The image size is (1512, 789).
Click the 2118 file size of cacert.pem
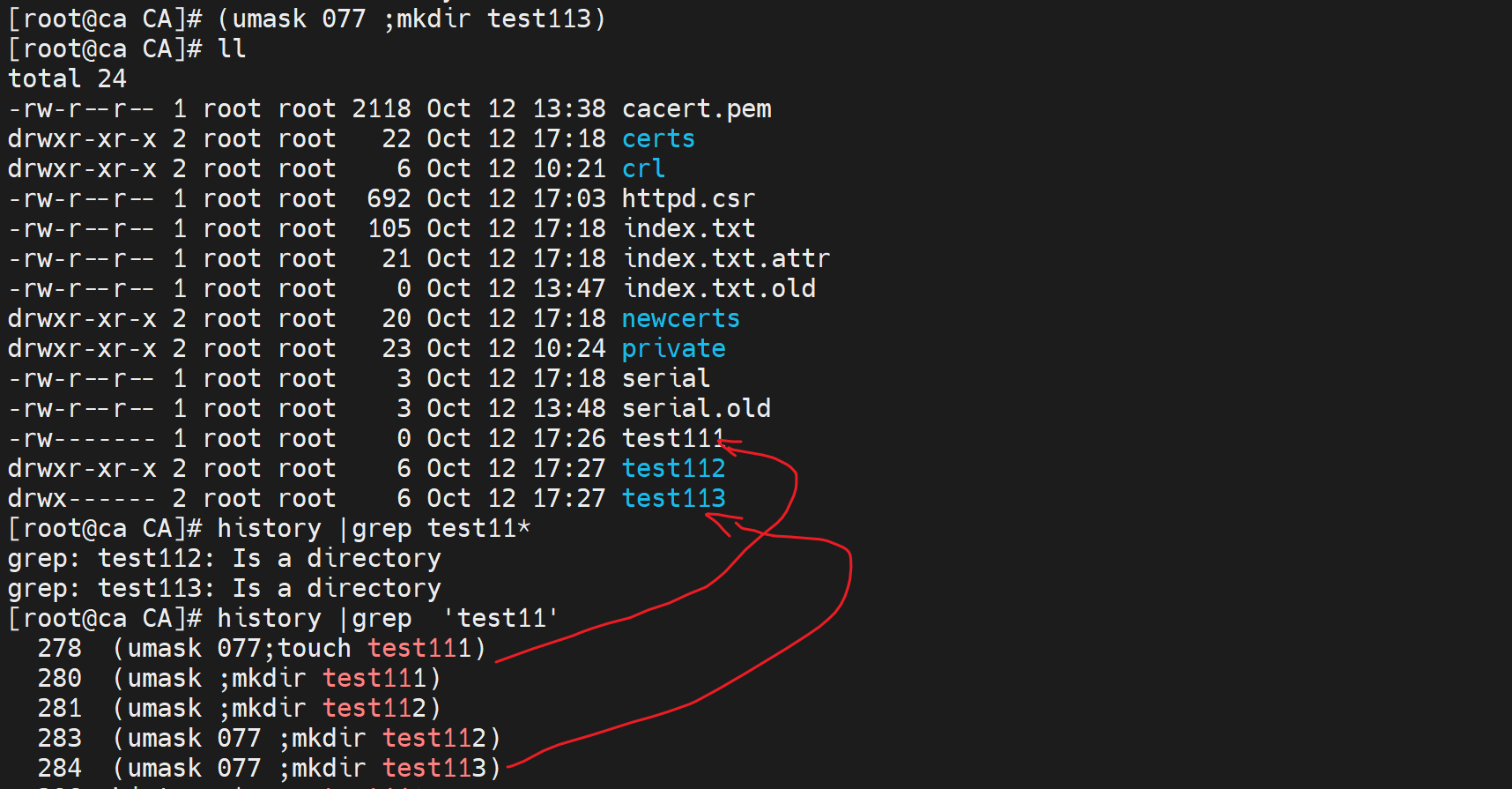(x=382, y=109)
